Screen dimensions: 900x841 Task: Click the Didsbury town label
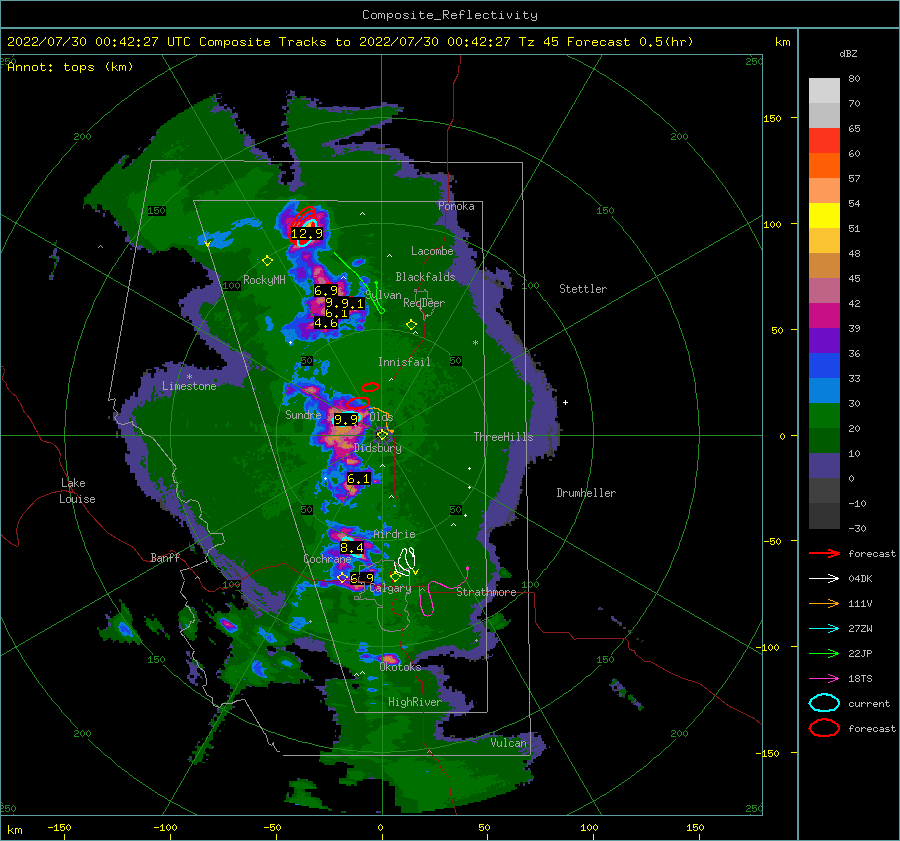tap(378, 448)
